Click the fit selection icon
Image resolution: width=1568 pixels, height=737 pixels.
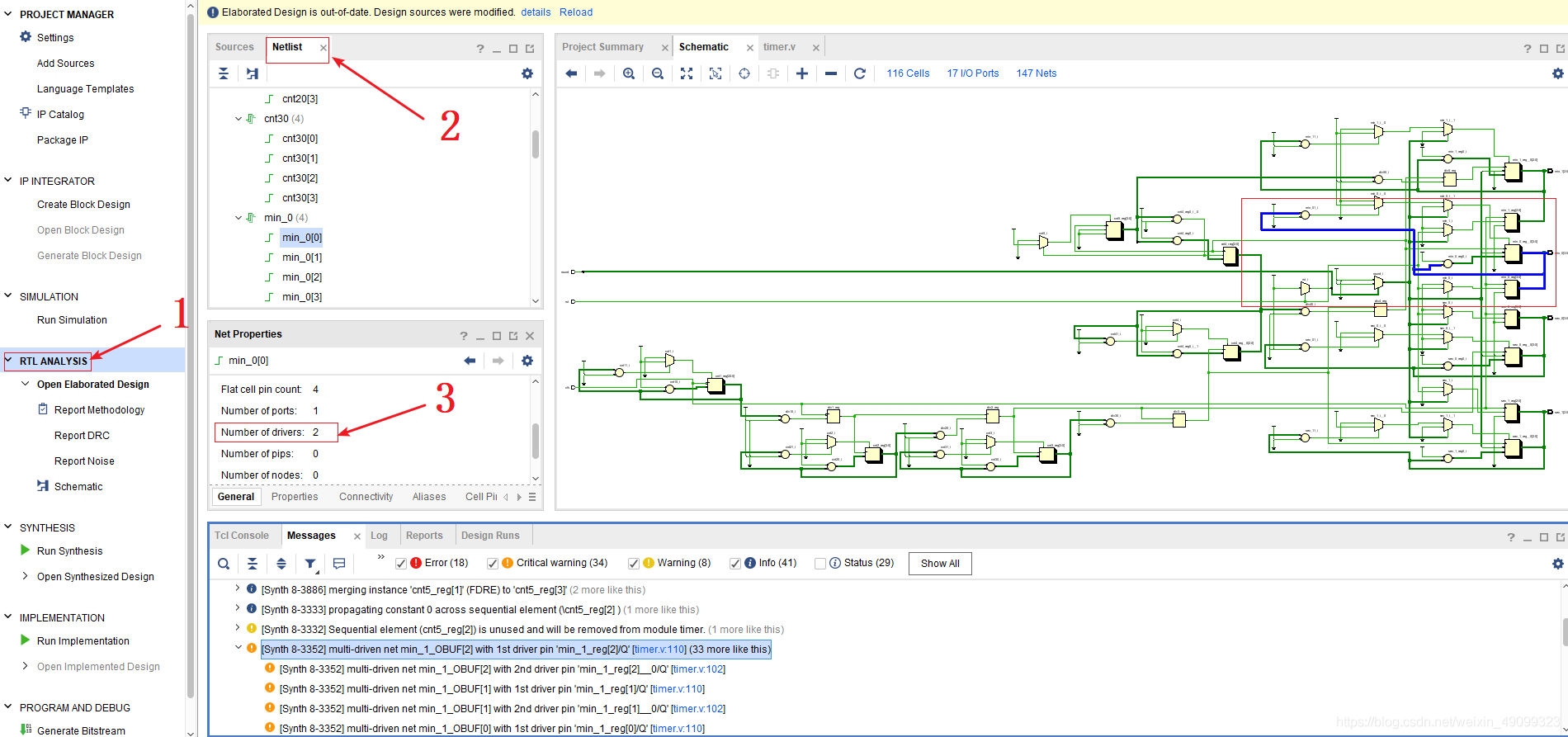pyautogui.click(x=716, y=73)
